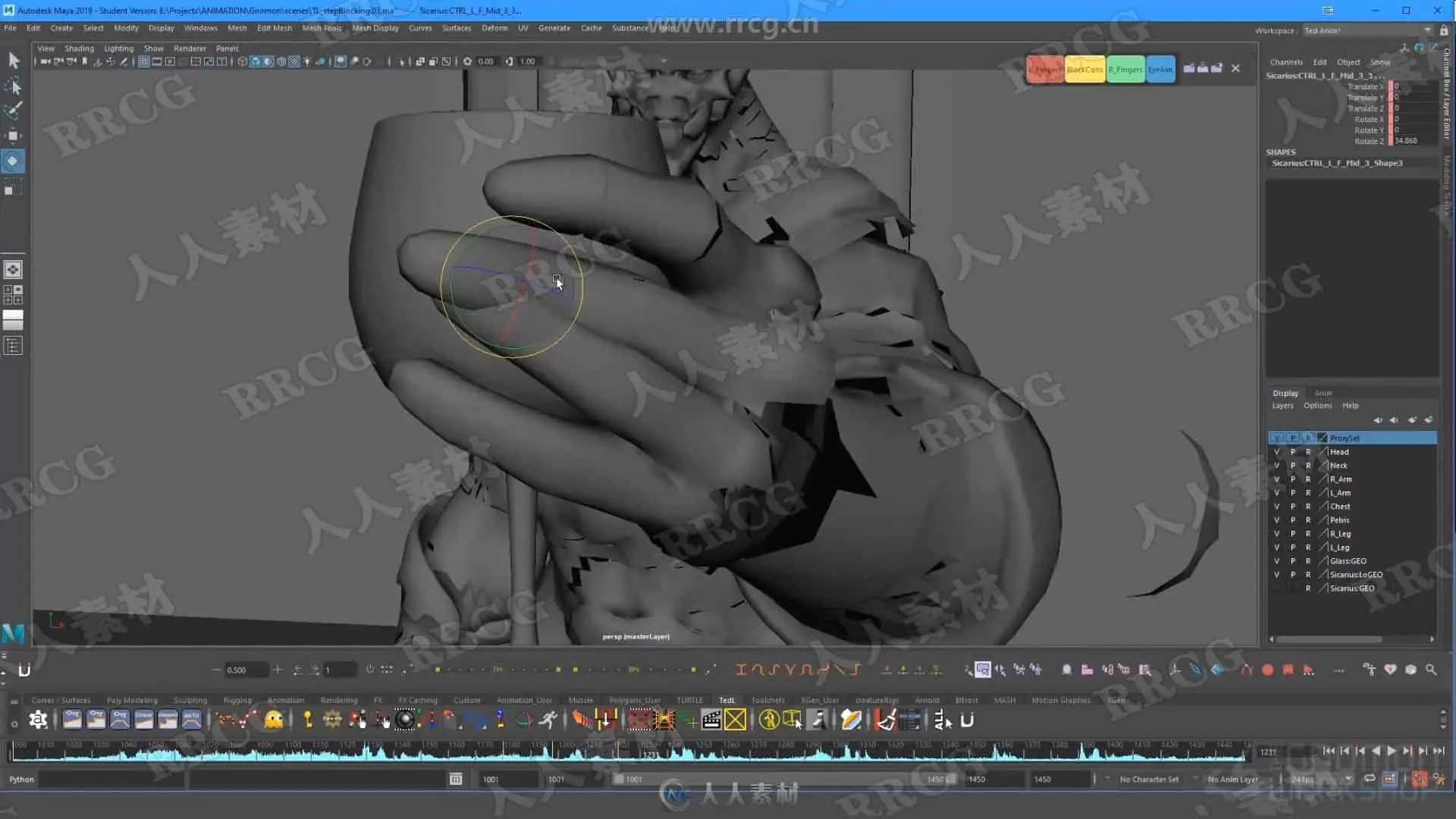
Task: Toggle the viewport grid icon
Action: tap(143, 61)
